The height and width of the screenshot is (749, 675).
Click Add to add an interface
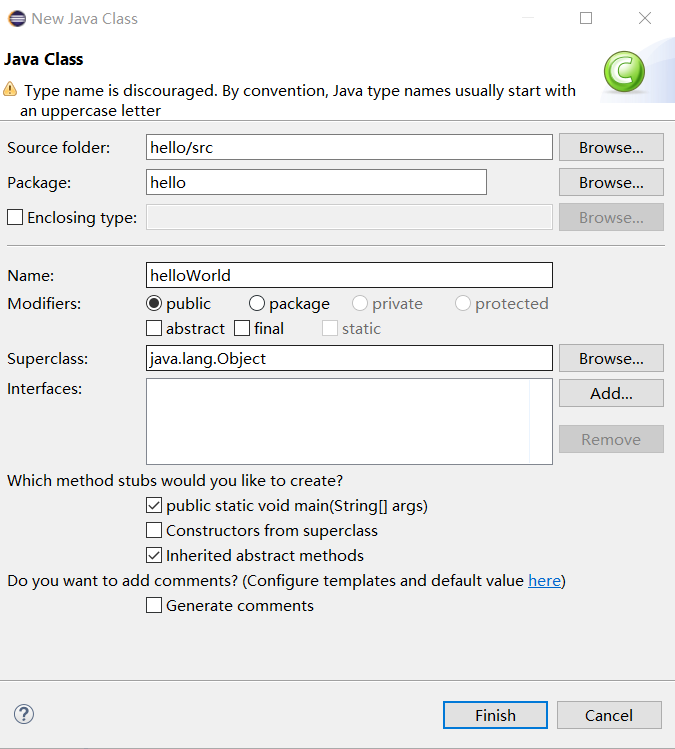[611, 393]
